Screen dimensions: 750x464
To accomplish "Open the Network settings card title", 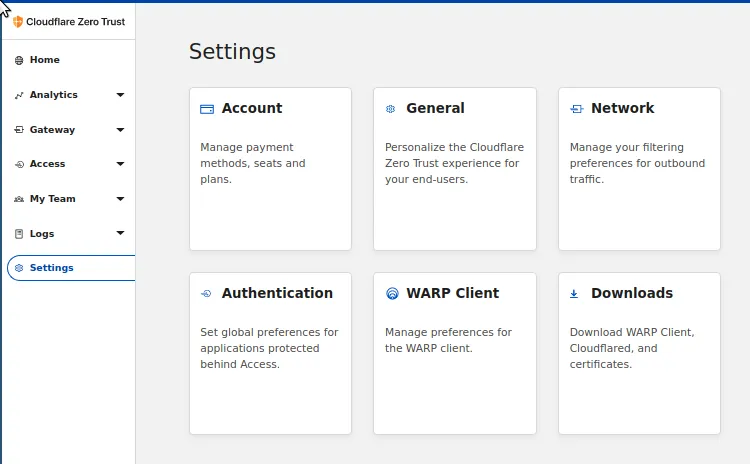I will tap(622, 108).
